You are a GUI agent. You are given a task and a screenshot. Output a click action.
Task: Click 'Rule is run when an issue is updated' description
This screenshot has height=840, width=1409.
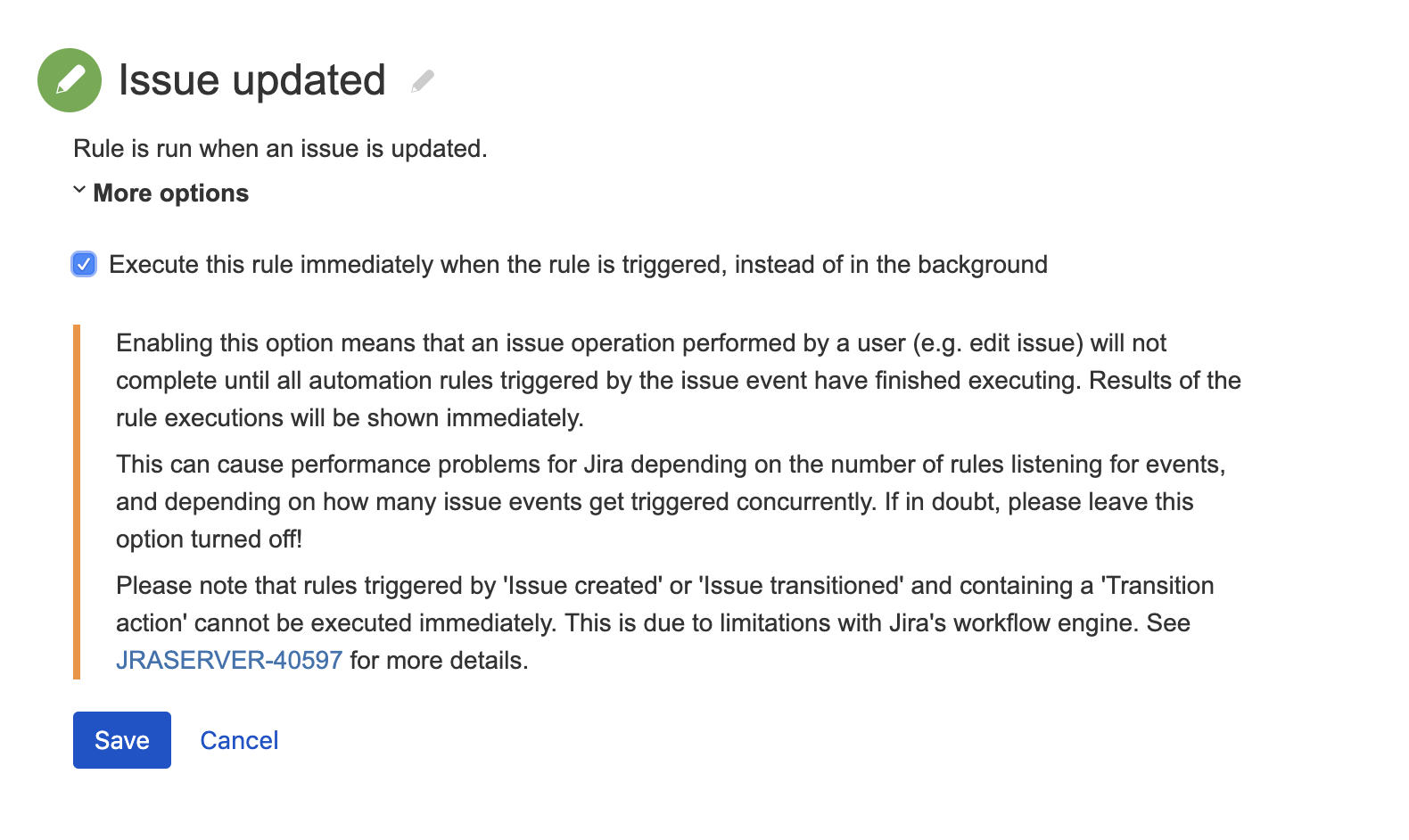click(x=280, y=149)
